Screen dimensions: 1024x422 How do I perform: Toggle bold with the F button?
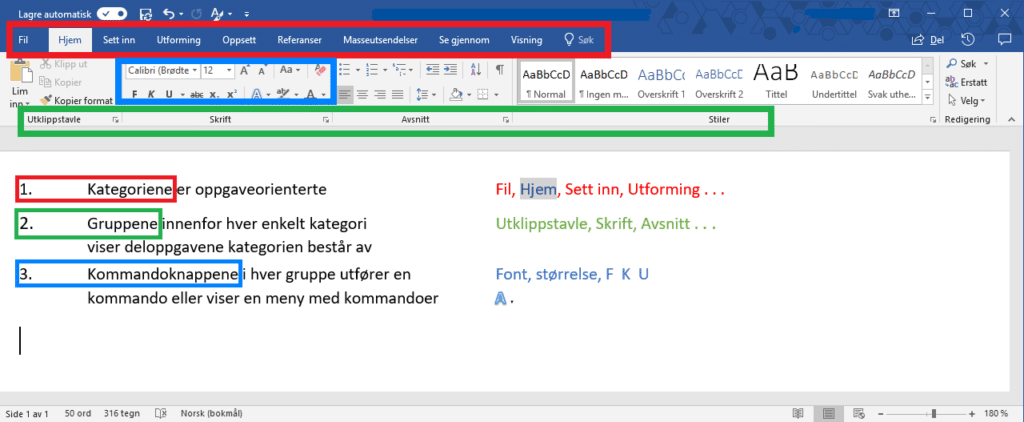(135, 94)
